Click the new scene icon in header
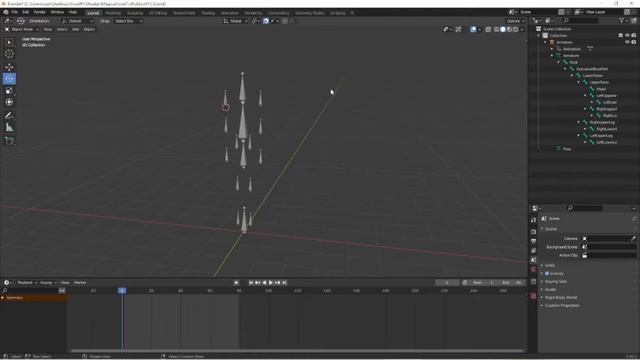Image resolution: width=640 pixels, height=360 pixels. click(x=561, y=12)
